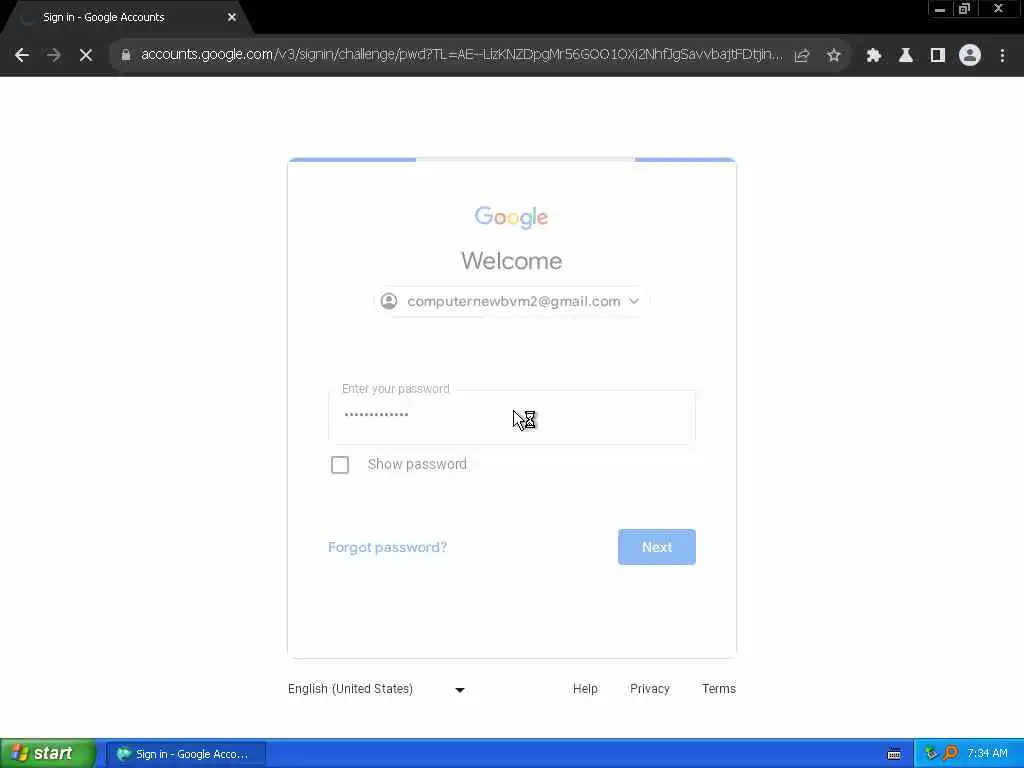
Task: Submit password with Next button
Action: pos(656,547)
